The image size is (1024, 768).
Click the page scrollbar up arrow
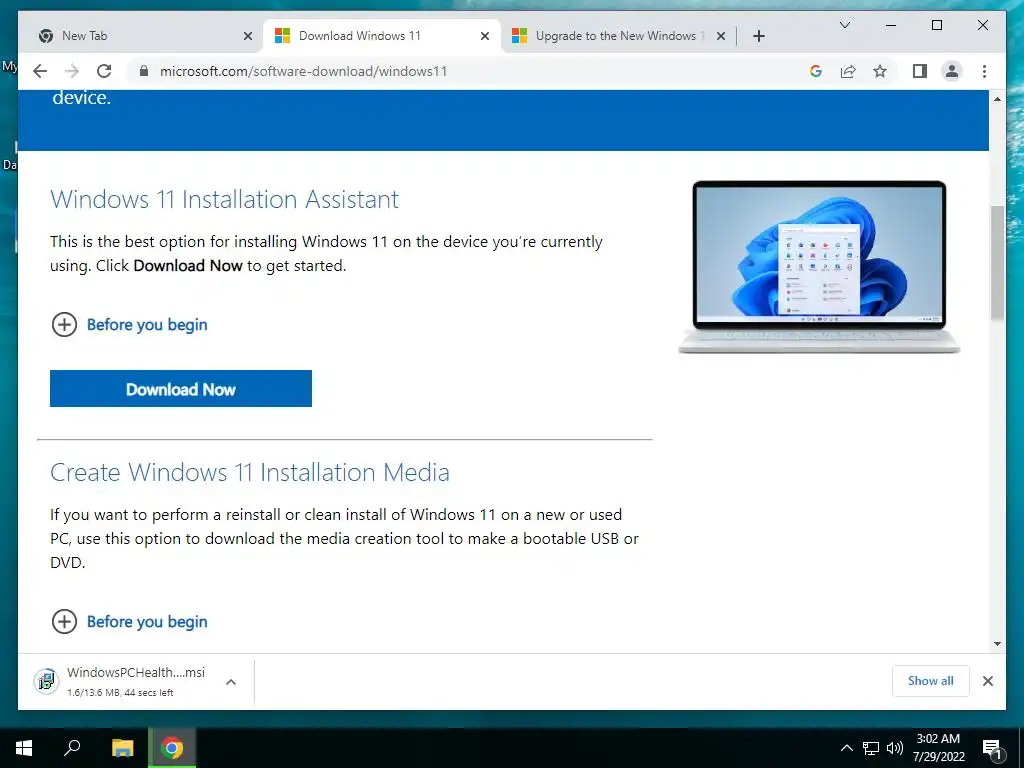point(997,99)
